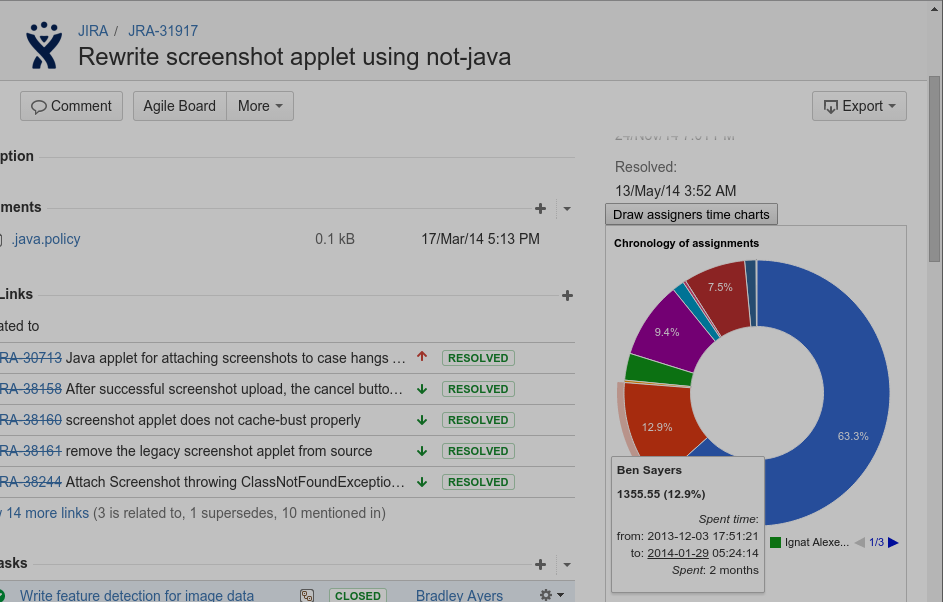943x602 pixels.
Task: Click the priority arrow icon for JRA-38160
Action: (x=422, y=420)
